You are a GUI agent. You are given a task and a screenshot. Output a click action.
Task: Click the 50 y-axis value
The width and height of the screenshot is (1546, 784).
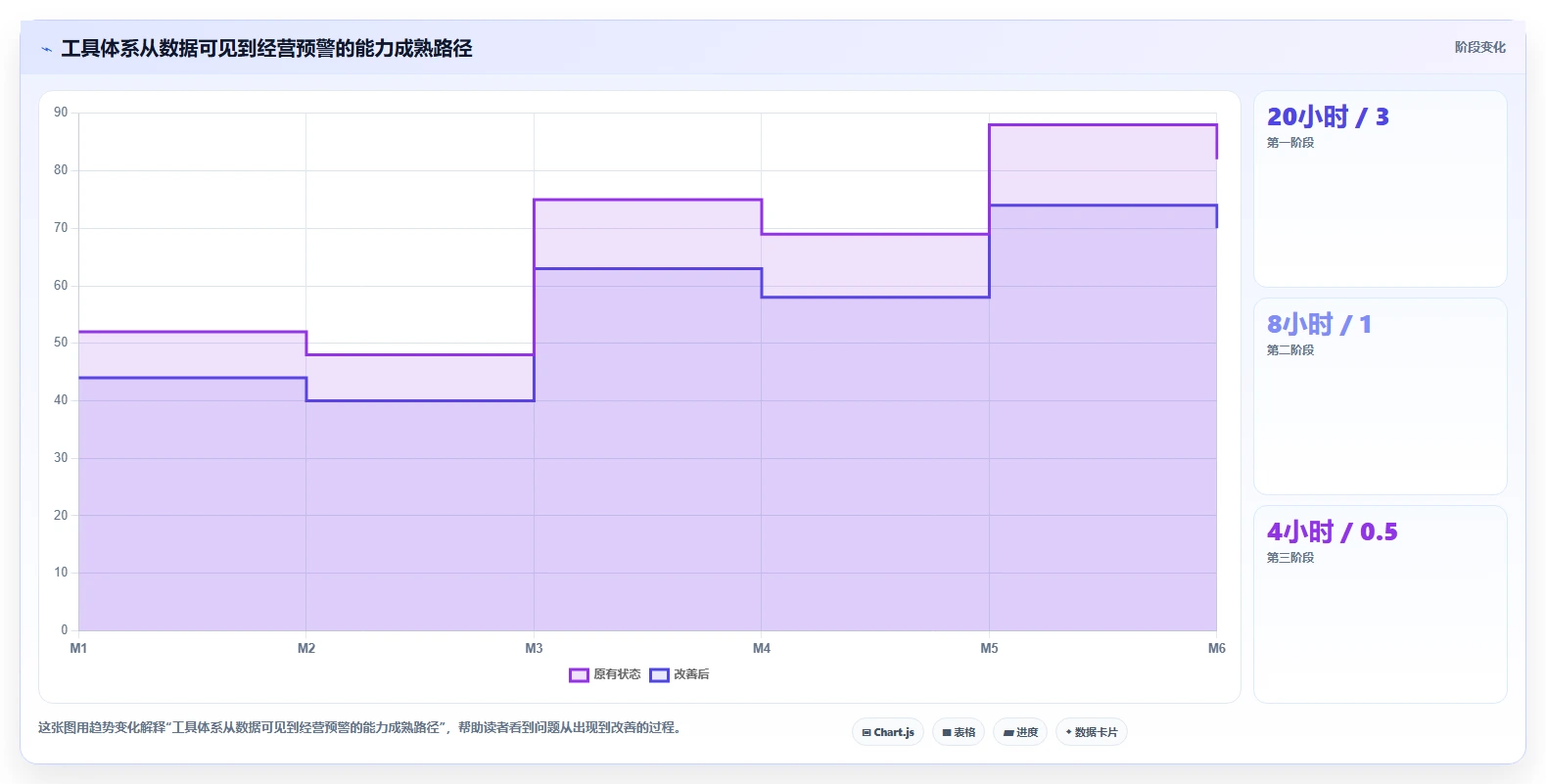pyautogui.click(x=61, y=343)
